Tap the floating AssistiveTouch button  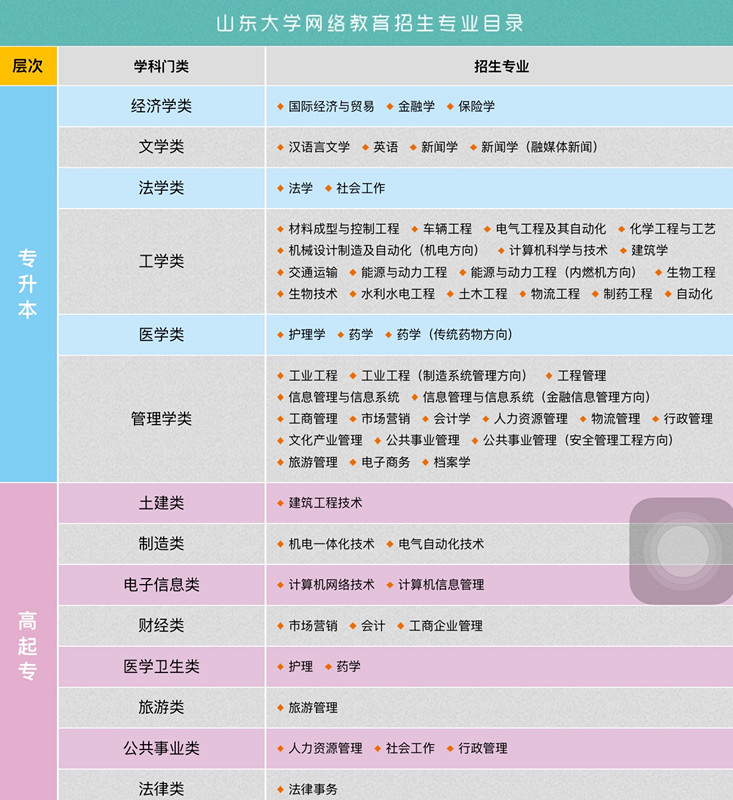tap(682, 551)
